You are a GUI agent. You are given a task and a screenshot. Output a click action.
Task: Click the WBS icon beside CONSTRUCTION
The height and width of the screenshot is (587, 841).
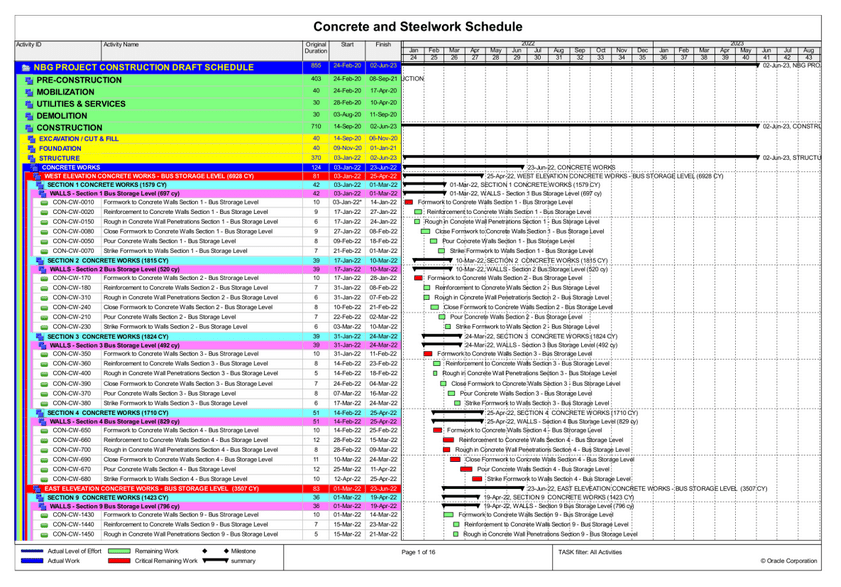point(29,128)
